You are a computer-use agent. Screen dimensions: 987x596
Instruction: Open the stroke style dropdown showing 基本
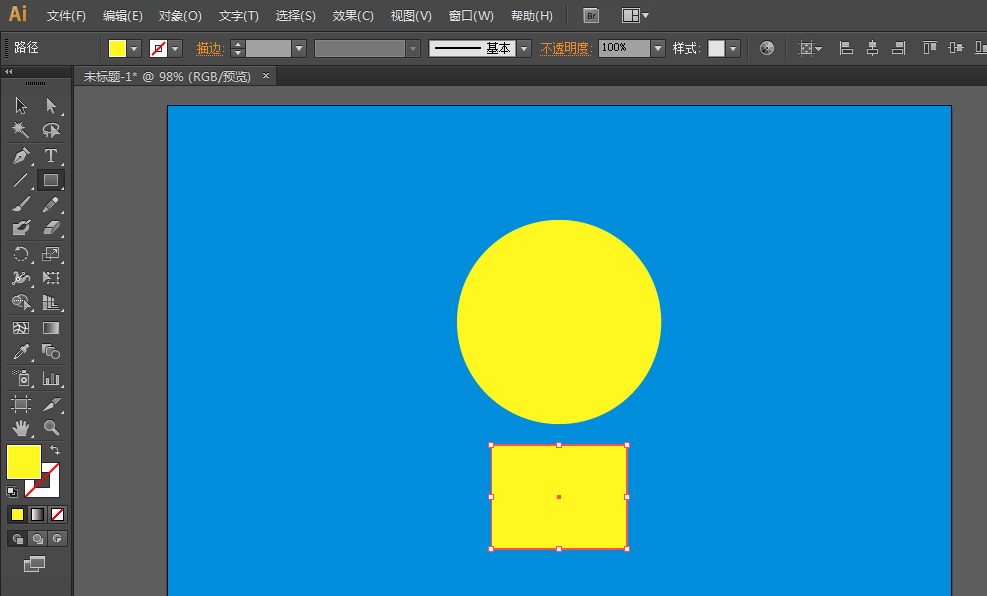point(524,47)
